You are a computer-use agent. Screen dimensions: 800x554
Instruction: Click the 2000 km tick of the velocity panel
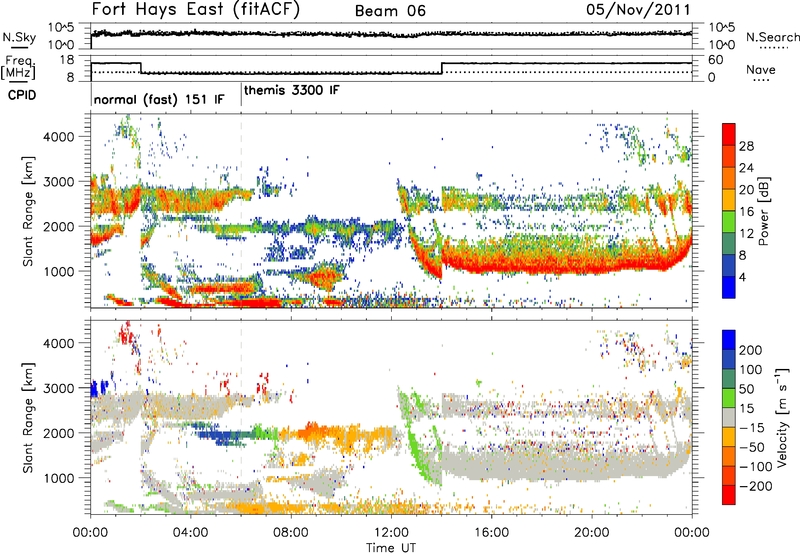tap(59, 433)
